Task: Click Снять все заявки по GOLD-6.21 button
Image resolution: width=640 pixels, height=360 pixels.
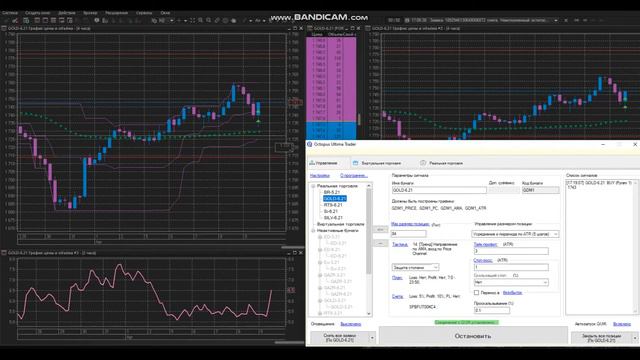Action: tap(340, 338)
